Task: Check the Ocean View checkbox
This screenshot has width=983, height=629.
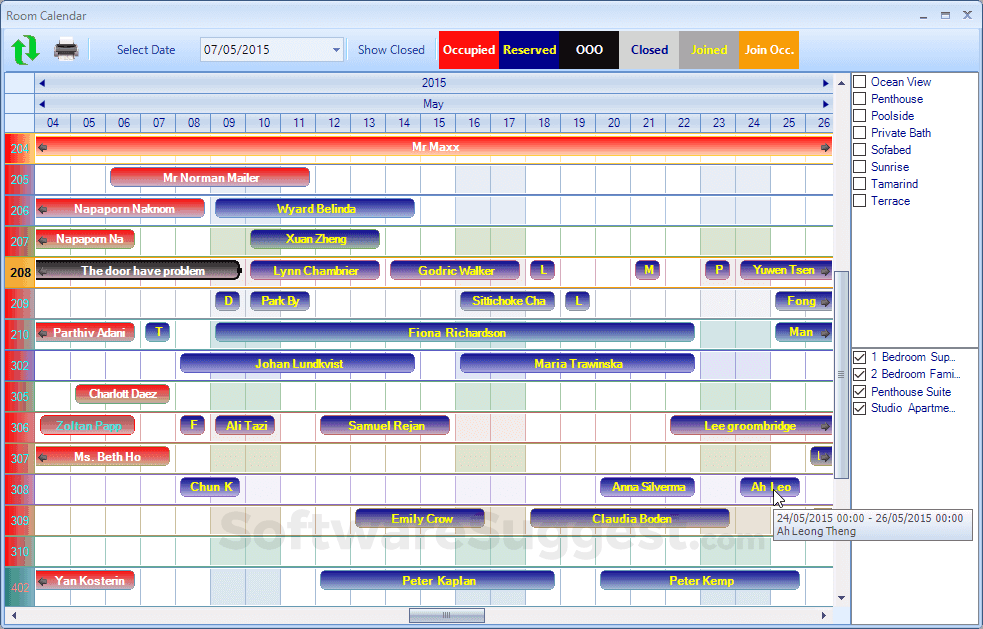Action: point(860,82)
